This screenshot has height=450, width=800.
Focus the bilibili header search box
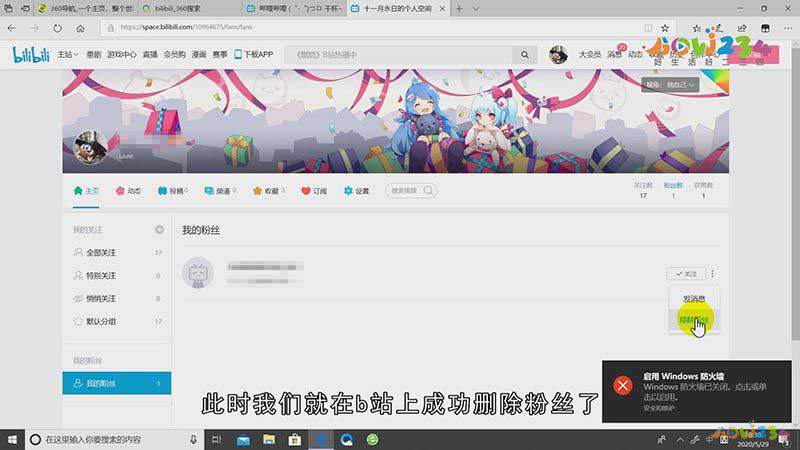tap(398, 55)
